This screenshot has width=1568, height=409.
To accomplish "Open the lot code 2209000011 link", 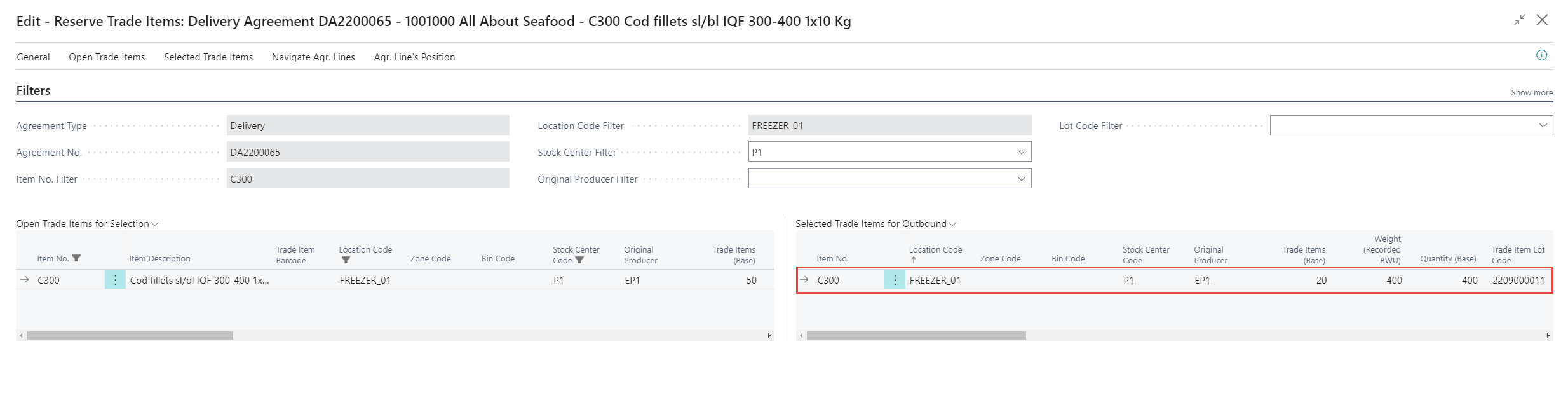I will [x=1518, y=281].
